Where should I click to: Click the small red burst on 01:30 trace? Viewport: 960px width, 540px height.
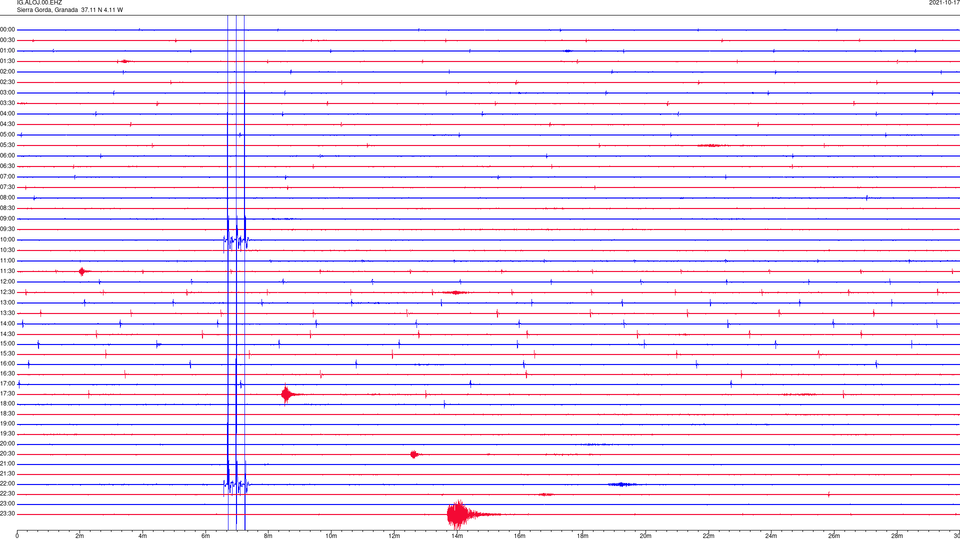click(x=124, y=61)
